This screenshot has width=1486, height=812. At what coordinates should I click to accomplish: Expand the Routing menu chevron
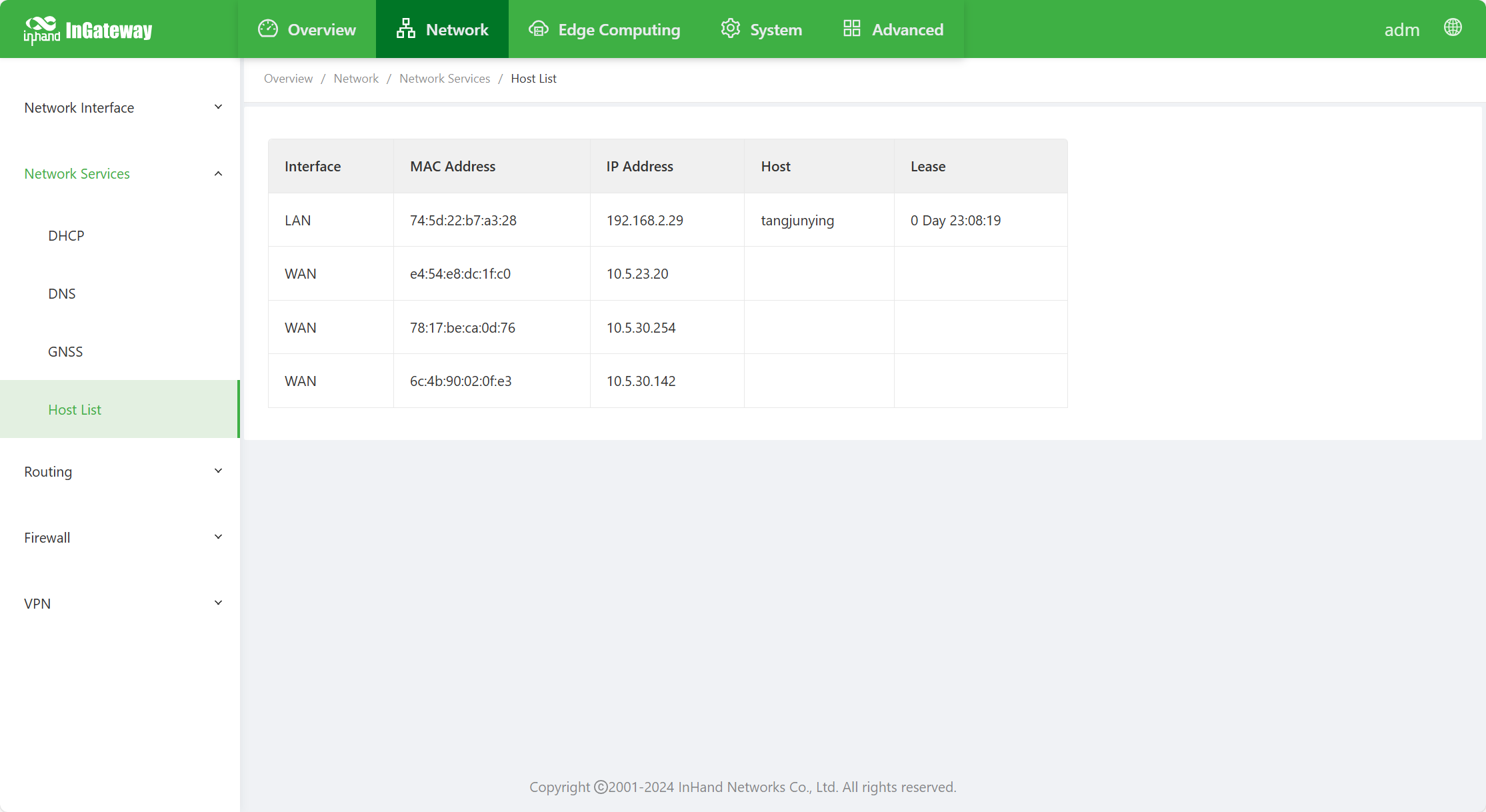pyautogui.click(x=218, y=471)
